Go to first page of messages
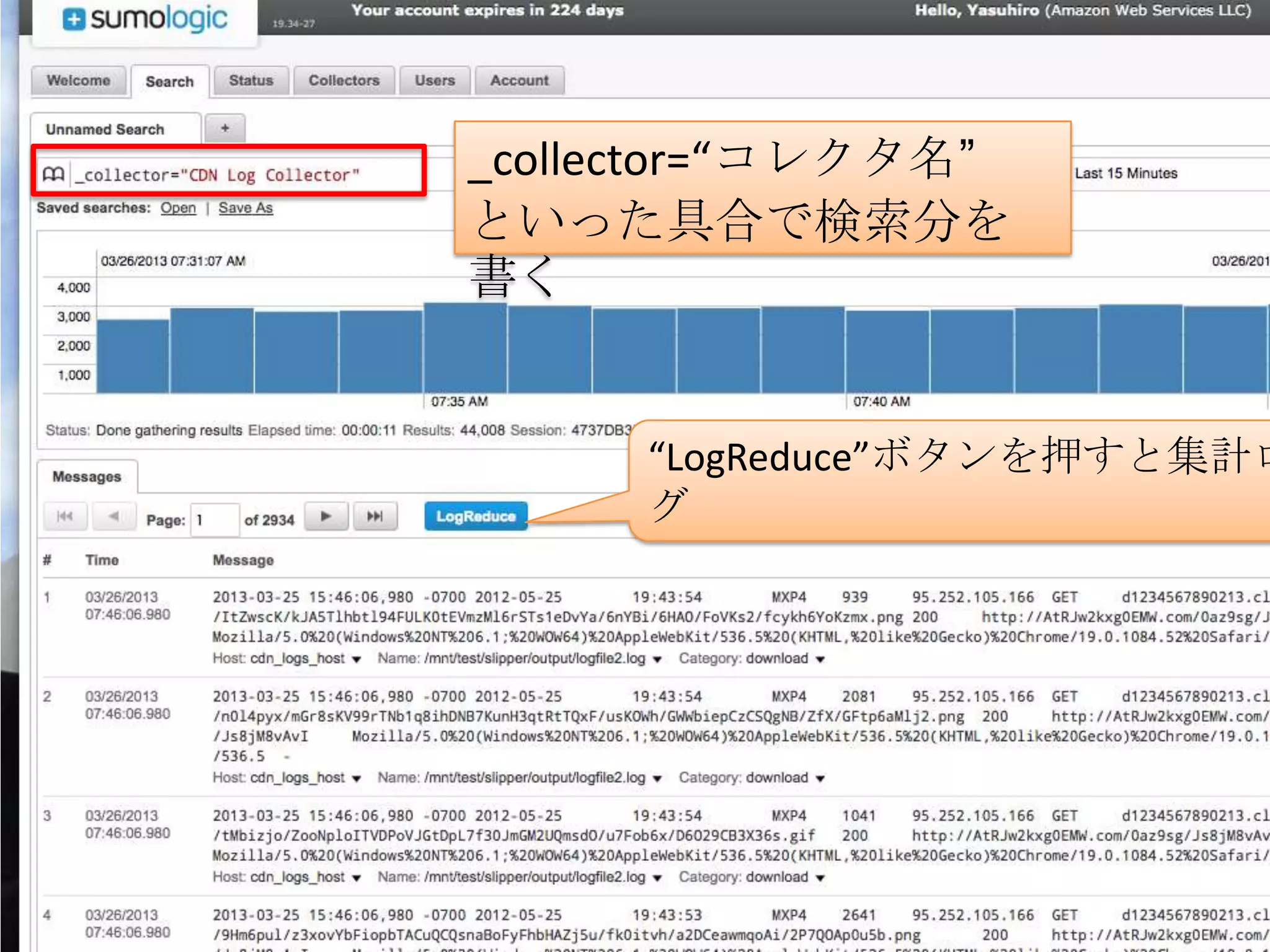Image resolution: width=1270 pixels, height=952 pixels. tap(64, 516)
